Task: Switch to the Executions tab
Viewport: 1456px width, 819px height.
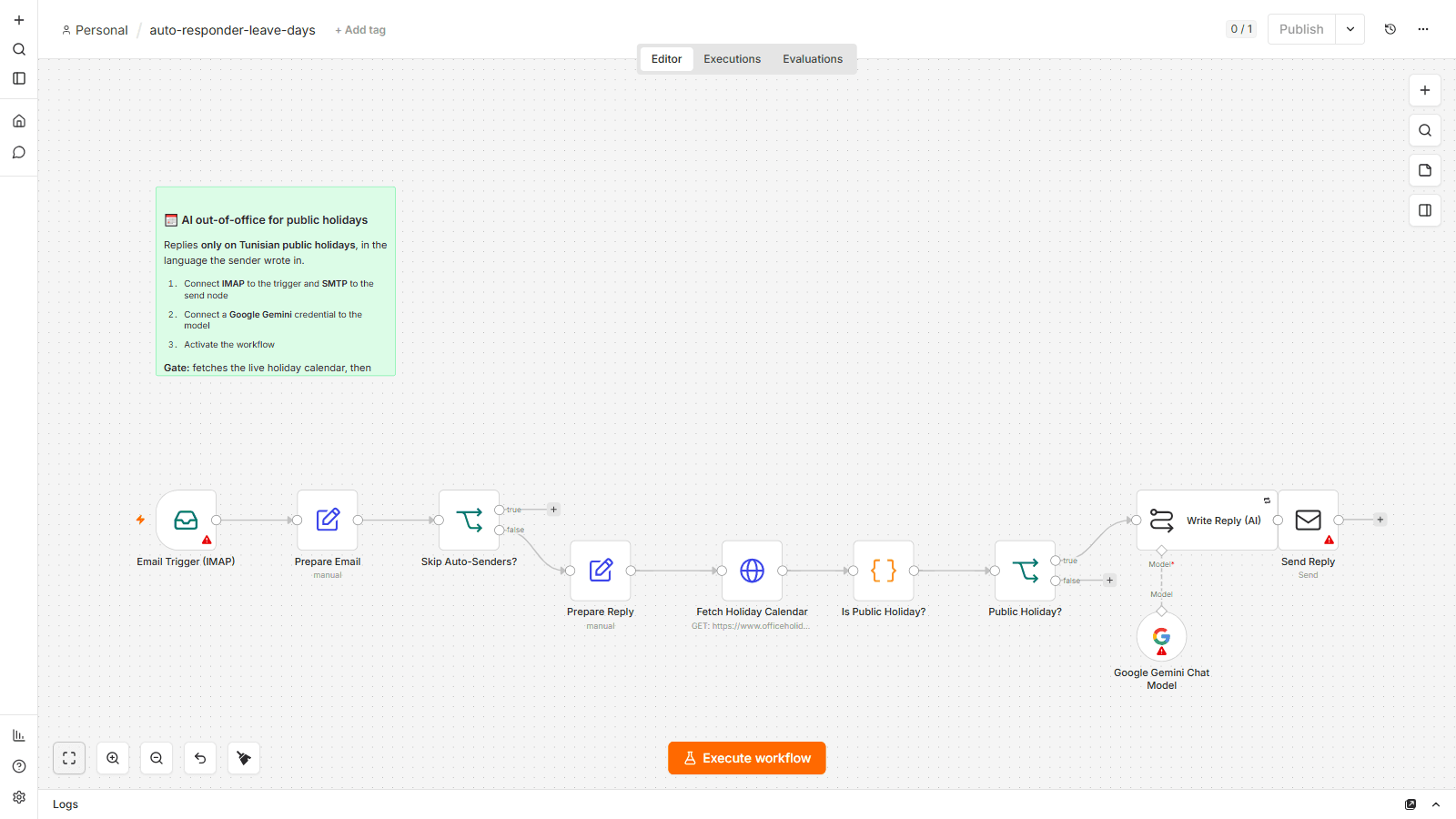Action: pyautogui.click(x=732, y=59)
